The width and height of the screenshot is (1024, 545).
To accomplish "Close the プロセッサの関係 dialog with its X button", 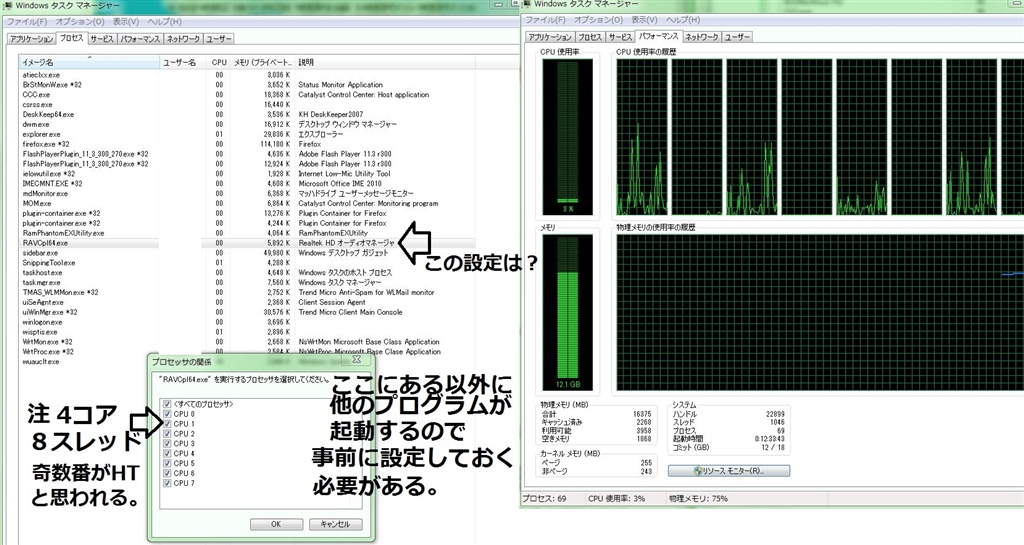I will coord(357,360).
